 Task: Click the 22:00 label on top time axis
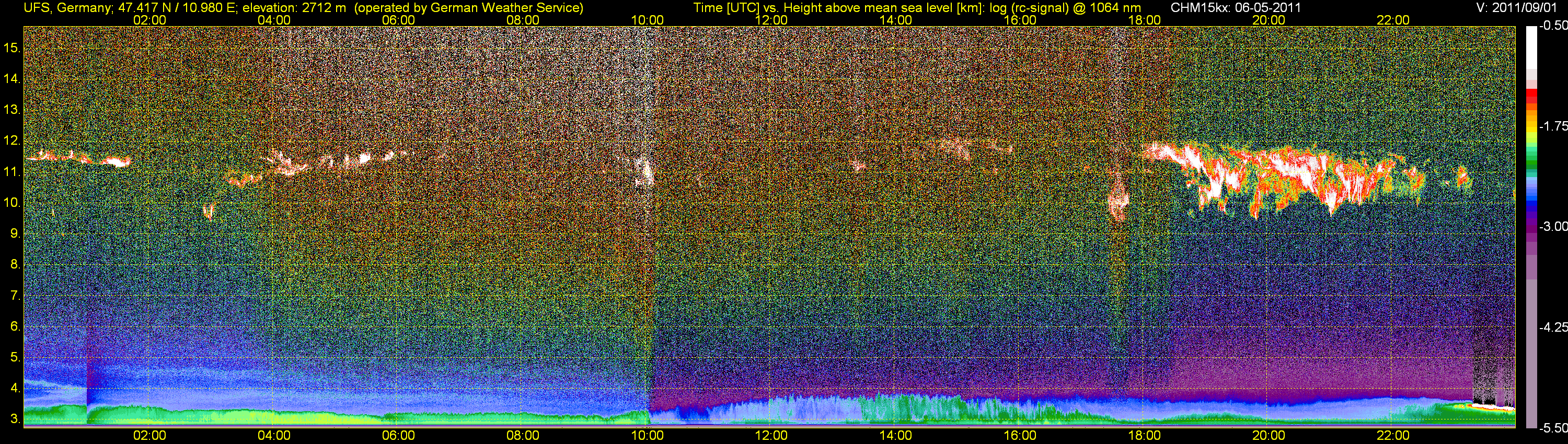[1393, 20]
